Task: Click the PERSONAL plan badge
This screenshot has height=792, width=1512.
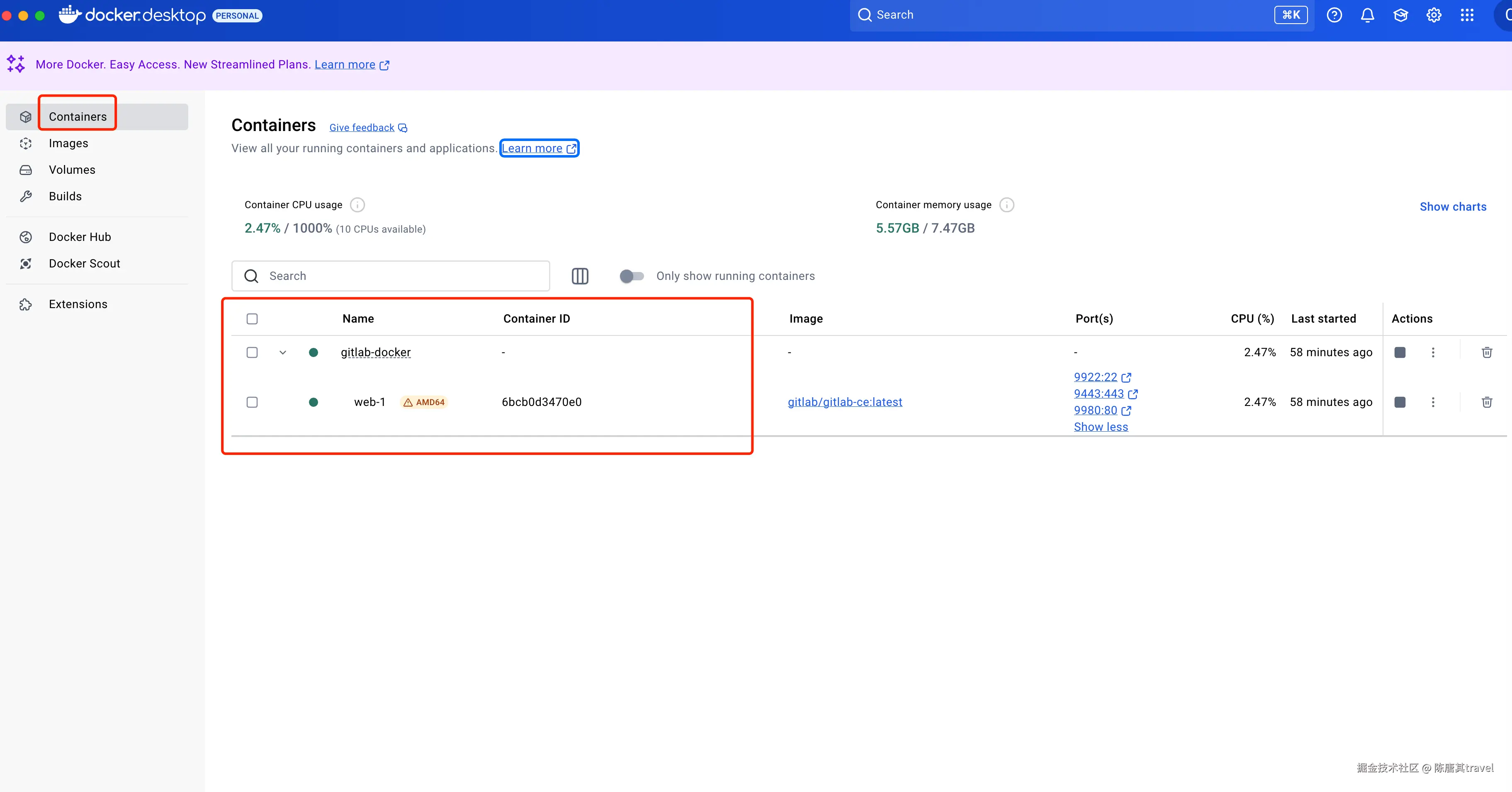Action: 237,16
